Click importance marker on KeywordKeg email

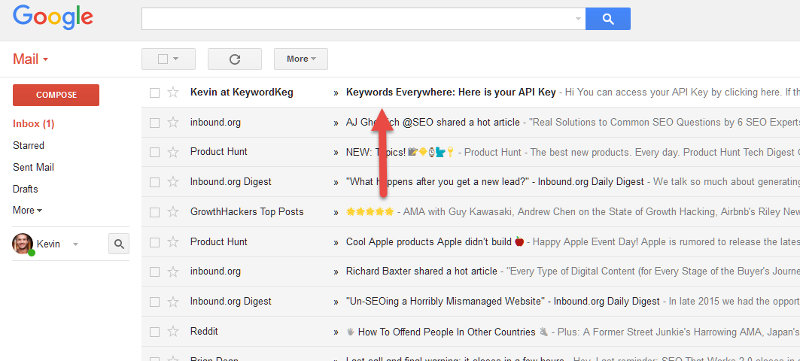[x=336, y=93]
